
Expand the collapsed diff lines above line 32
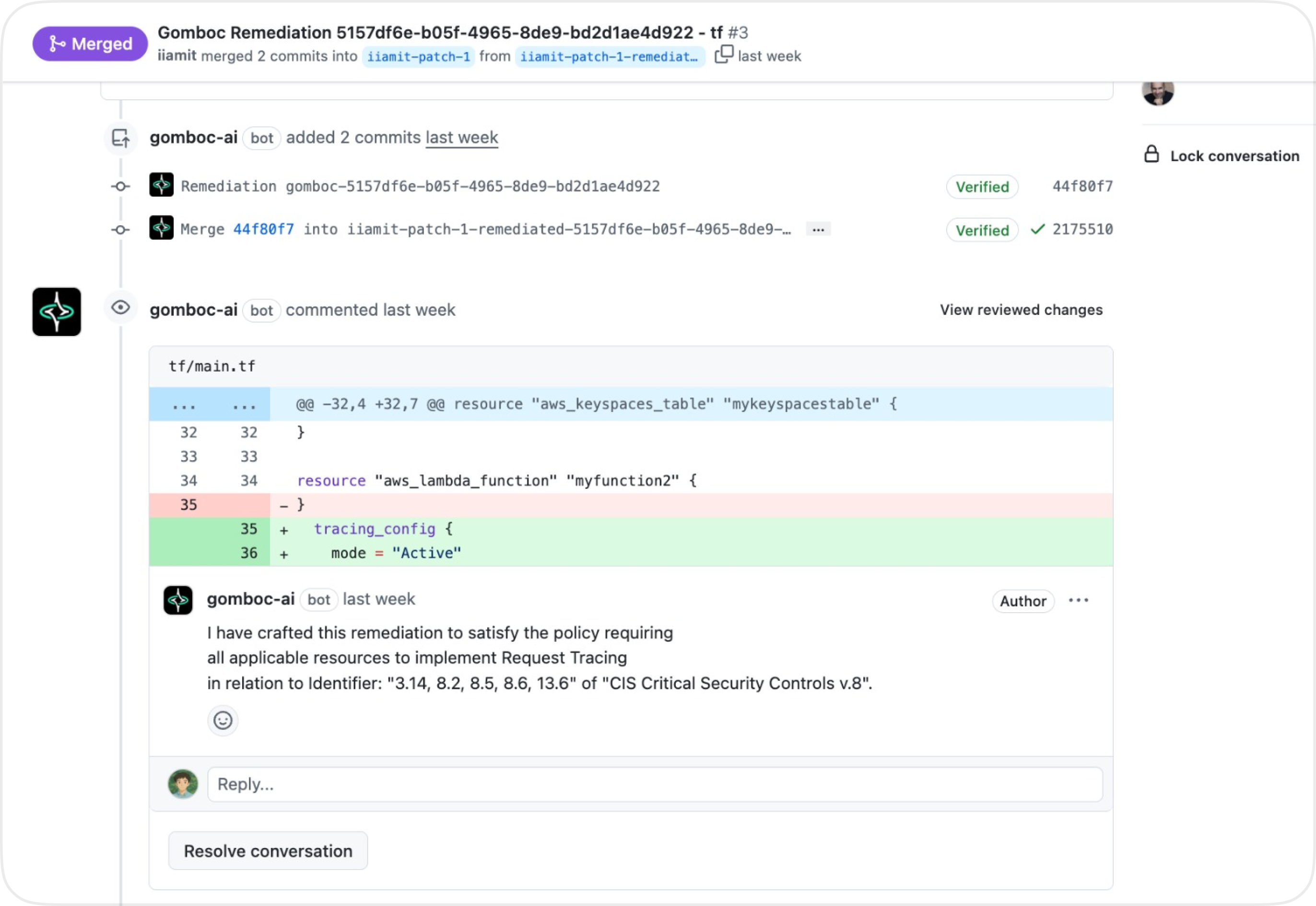point(210,404)
